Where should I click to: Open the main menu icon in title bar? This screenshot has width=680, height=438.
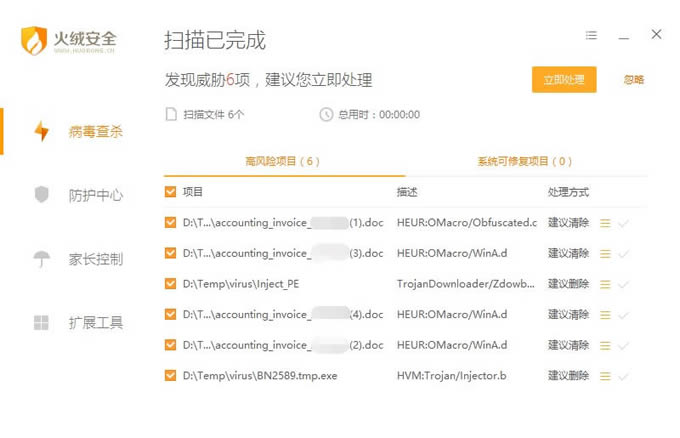pos(591,35)
